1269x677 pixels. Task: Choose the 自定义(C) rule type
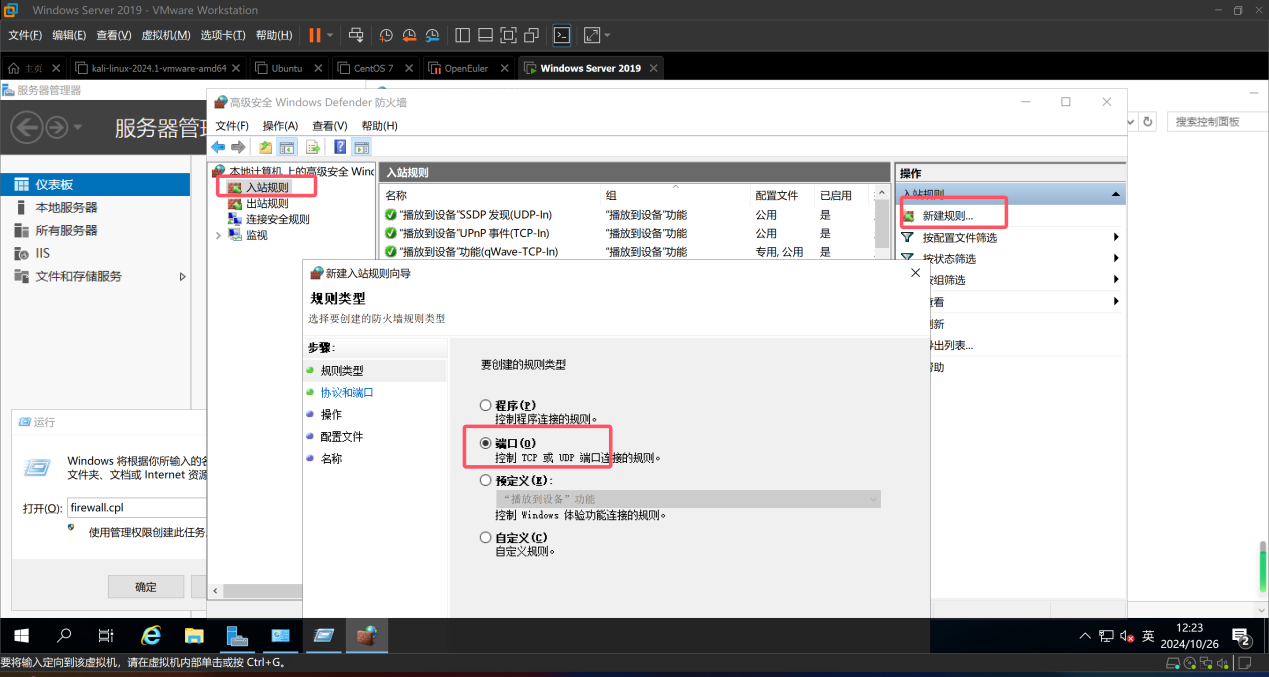click(x=486, y=537)
